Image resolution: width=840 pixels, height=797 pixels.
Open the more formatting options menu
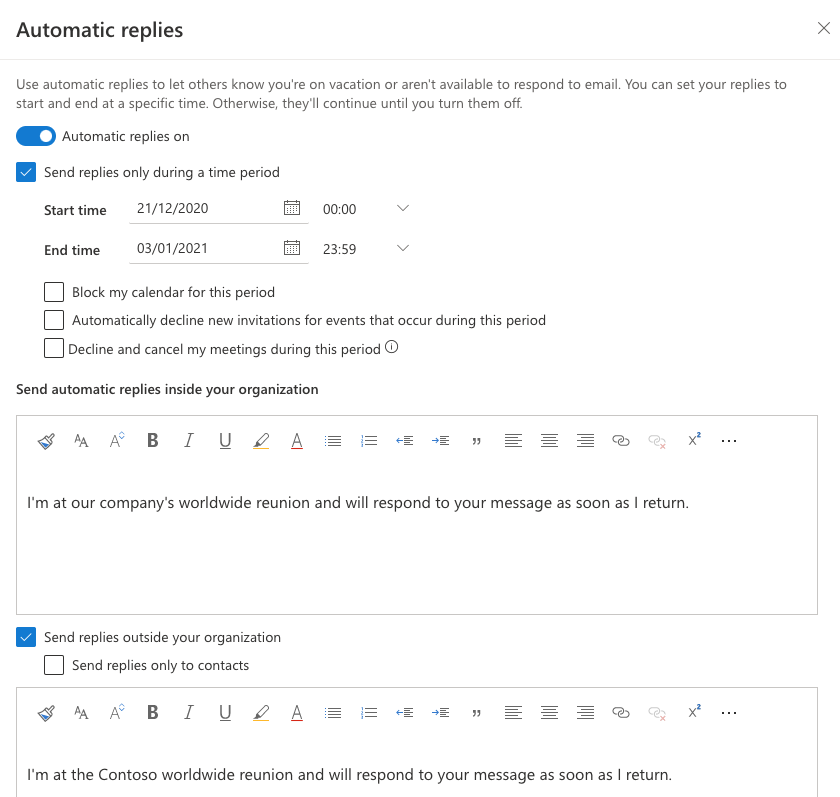pos(729,440)
